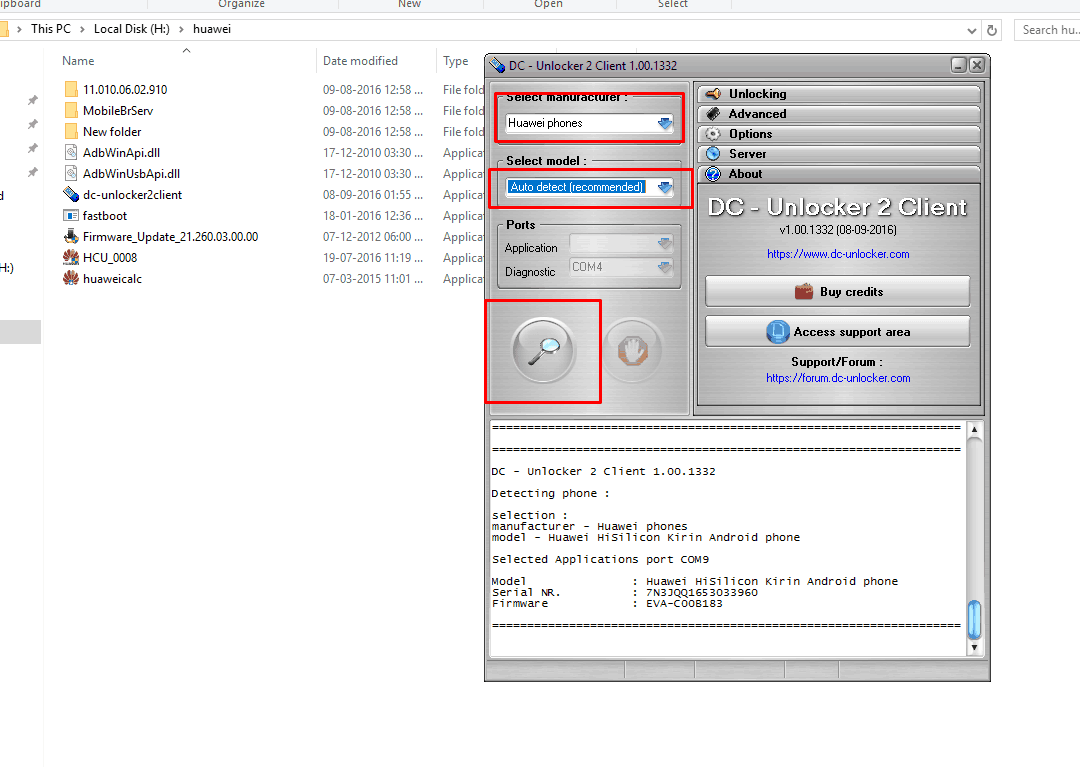This screenshot has width=1080, height=767.
Task: Open the Organize menu in Explorer
Action: coord(241,5)
